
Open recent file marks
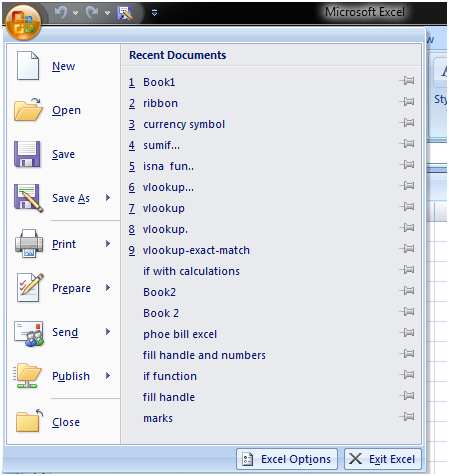158,418
